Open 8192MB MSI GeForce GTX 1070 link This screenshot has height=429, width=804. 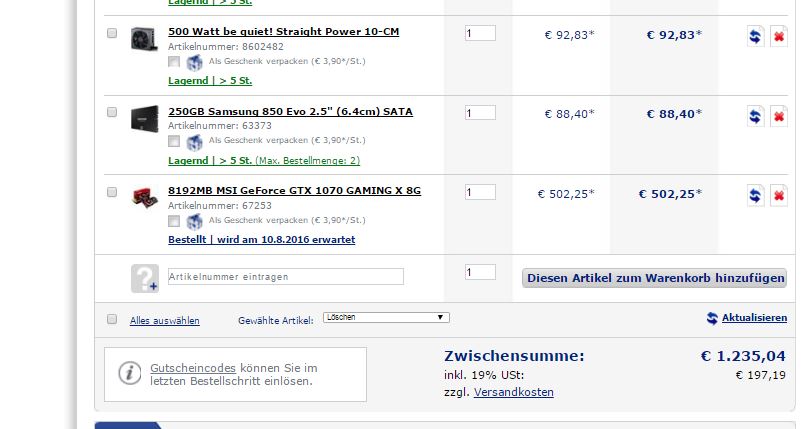click(294, 191)
